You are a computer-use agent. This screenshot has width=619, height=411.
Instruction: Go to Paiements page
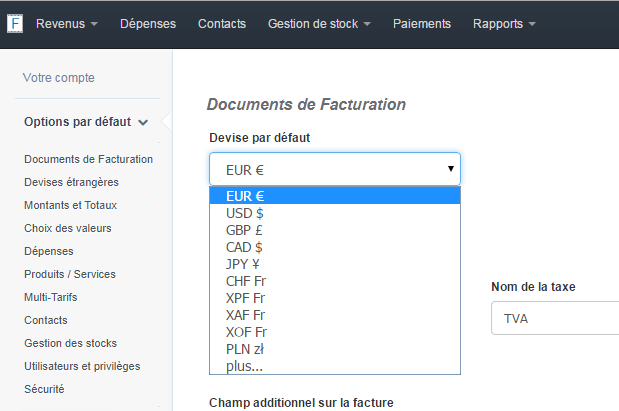coord(422,24)
